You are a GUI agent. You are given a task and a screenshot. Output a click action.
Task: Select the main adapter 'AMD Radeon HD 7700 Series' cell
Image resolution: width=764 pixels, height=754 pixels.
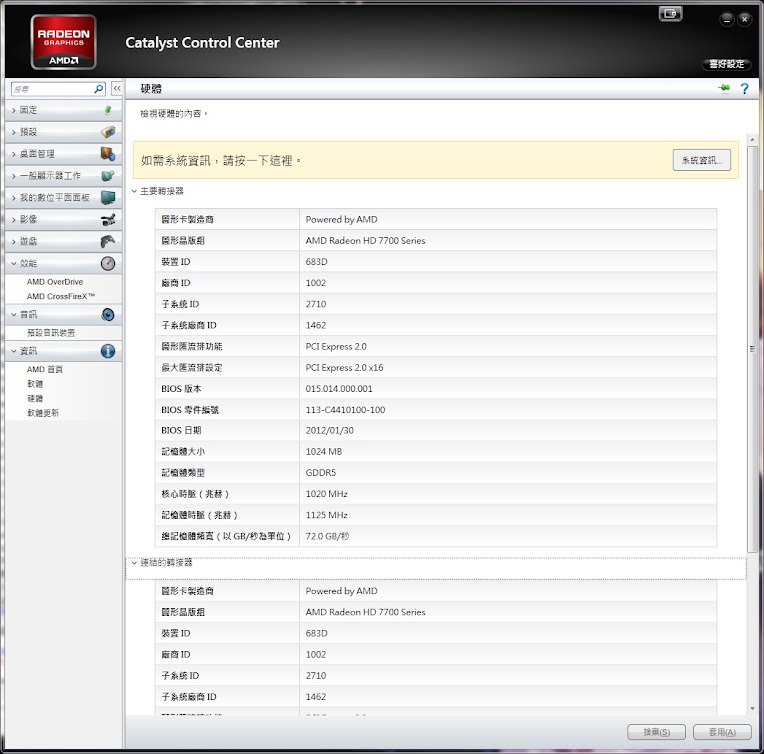pyautogui.click(x=508, y=241)
